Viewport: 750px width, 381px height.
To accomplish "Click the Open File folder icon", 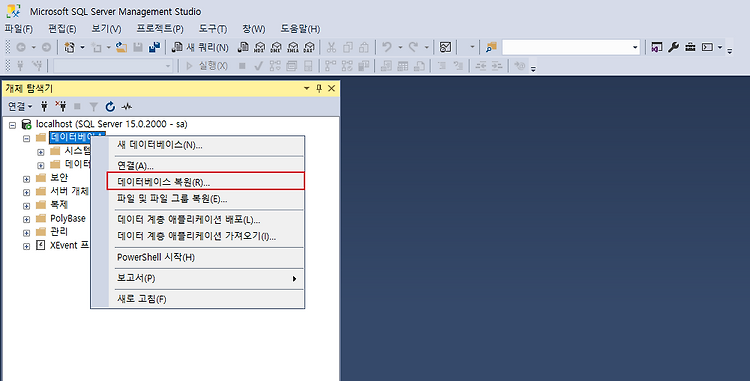I will 121,47.
